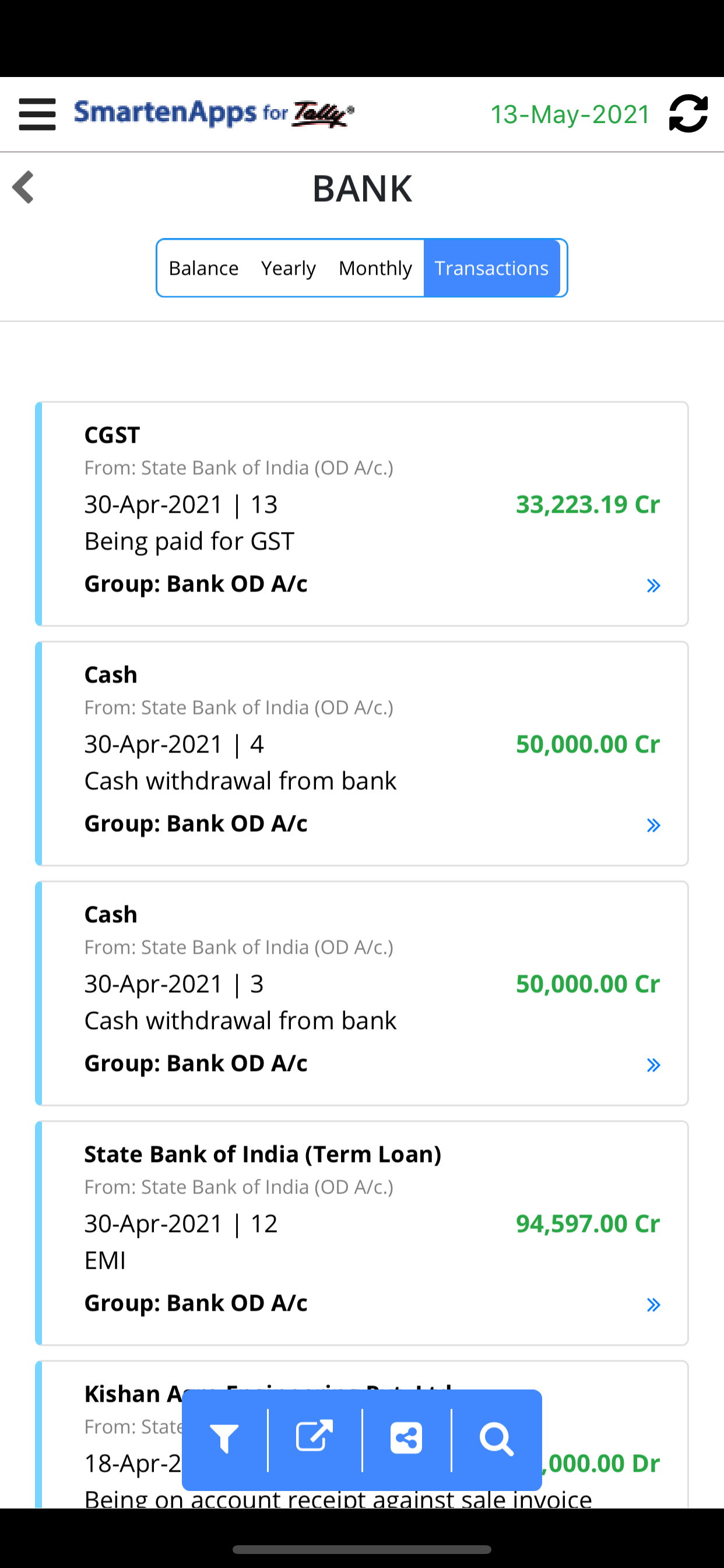724x1568 pixels.
Task: Tap the export open-external icon
Action: [x=315, y=1437]
